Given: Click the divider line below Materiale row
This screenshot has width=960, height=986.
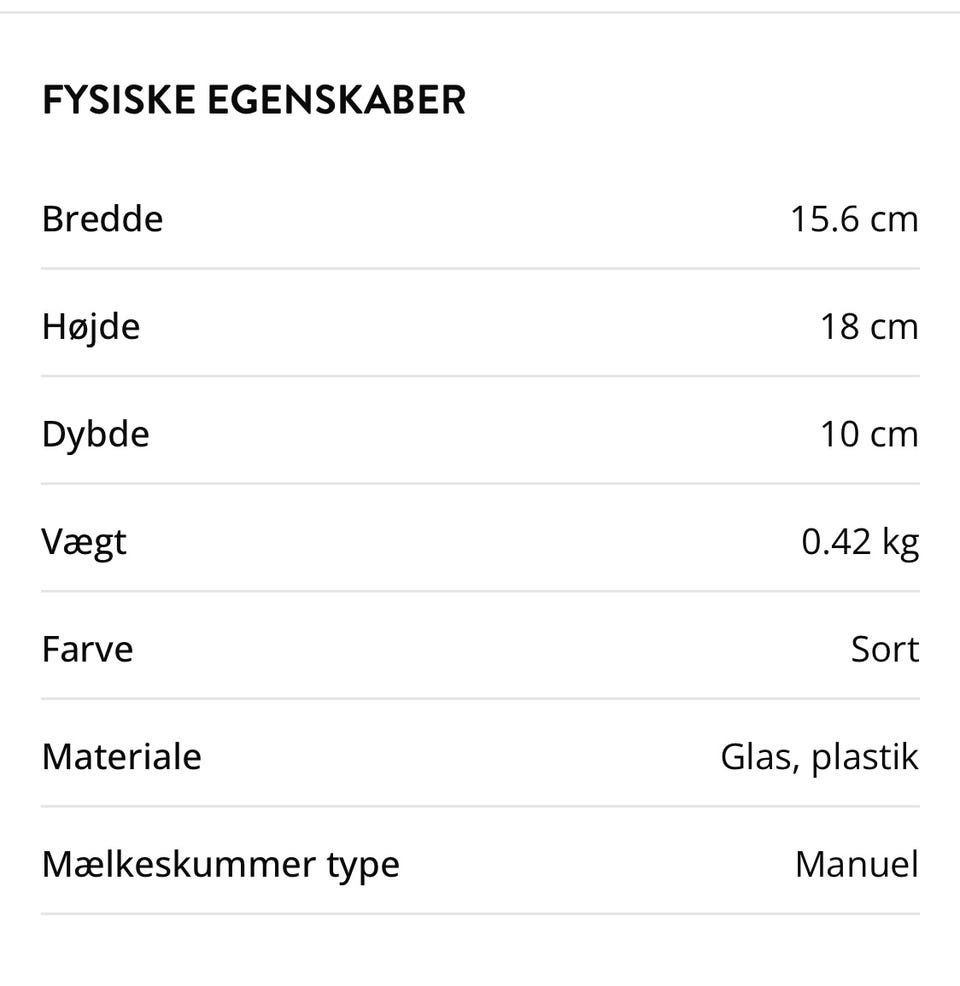Looking at the screenshot, I should coord(480,806).
